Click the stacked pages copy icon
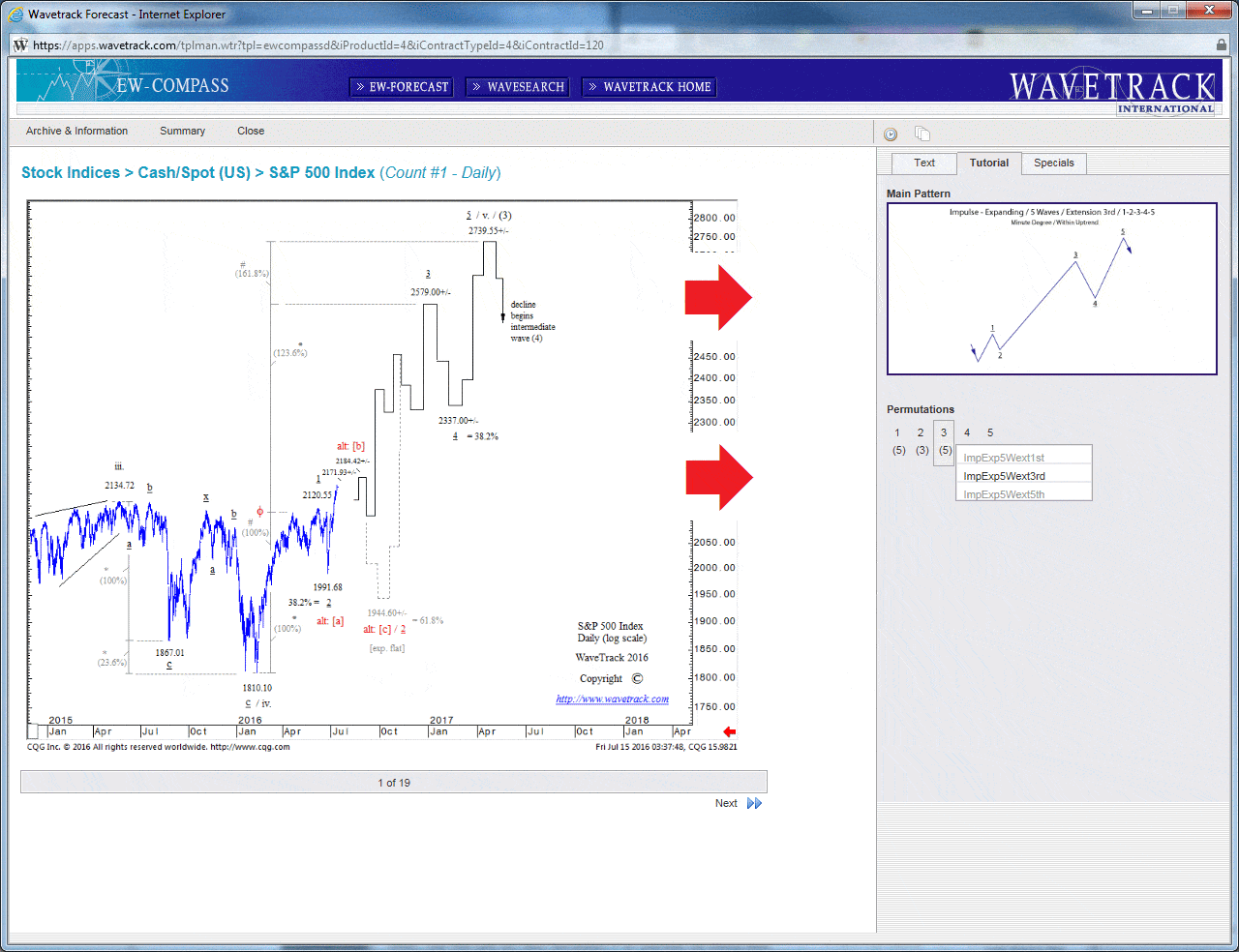1239x952 pixels. 922,134
